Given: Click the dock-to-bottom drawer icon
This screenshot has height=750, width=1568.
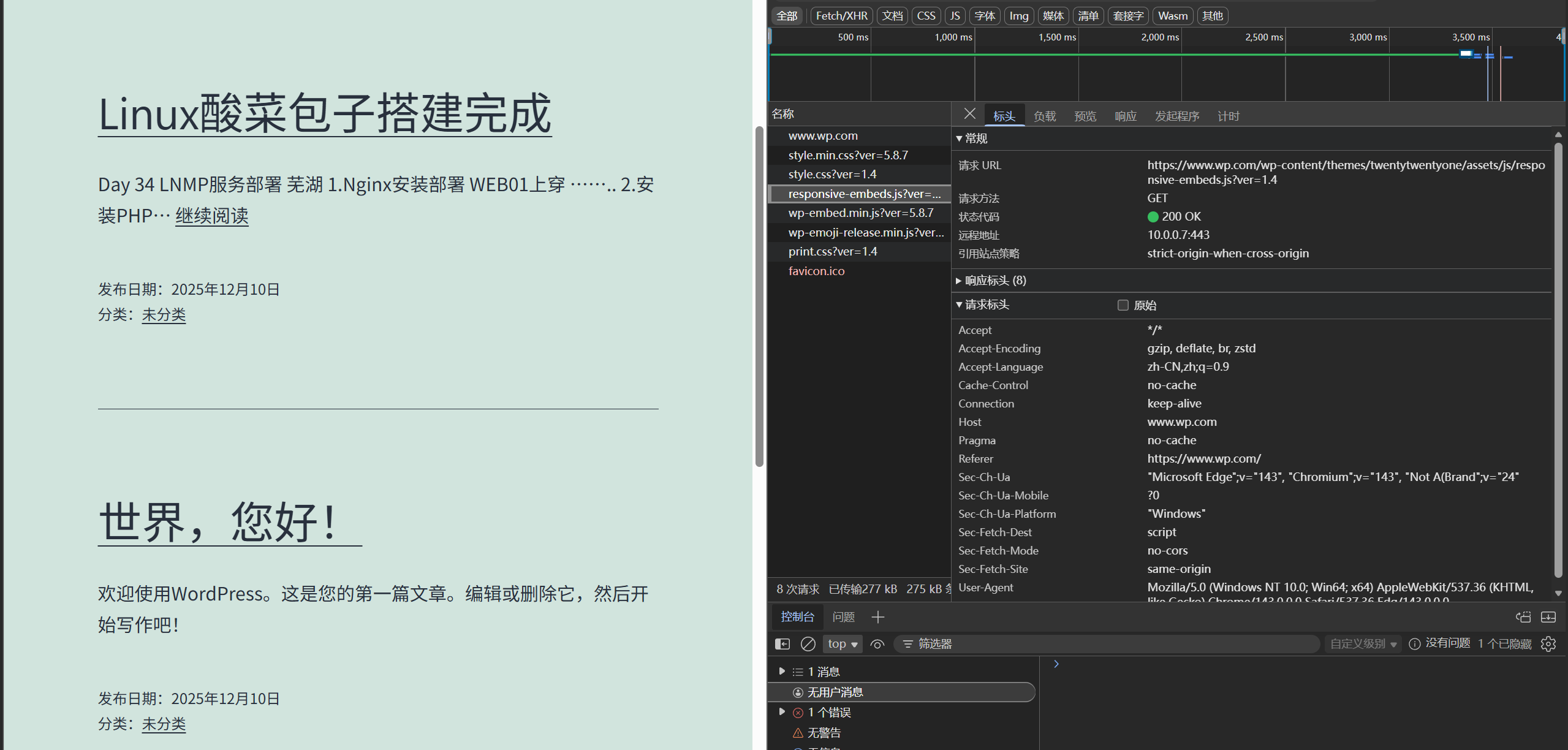Looking at the screenshot, I should coord(1548,617).
